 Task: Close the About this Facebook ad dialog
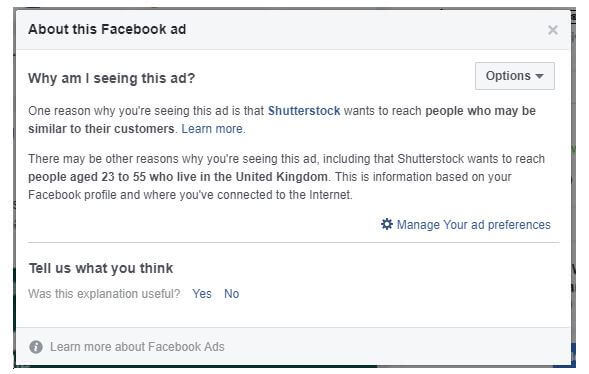coord(553,30)
